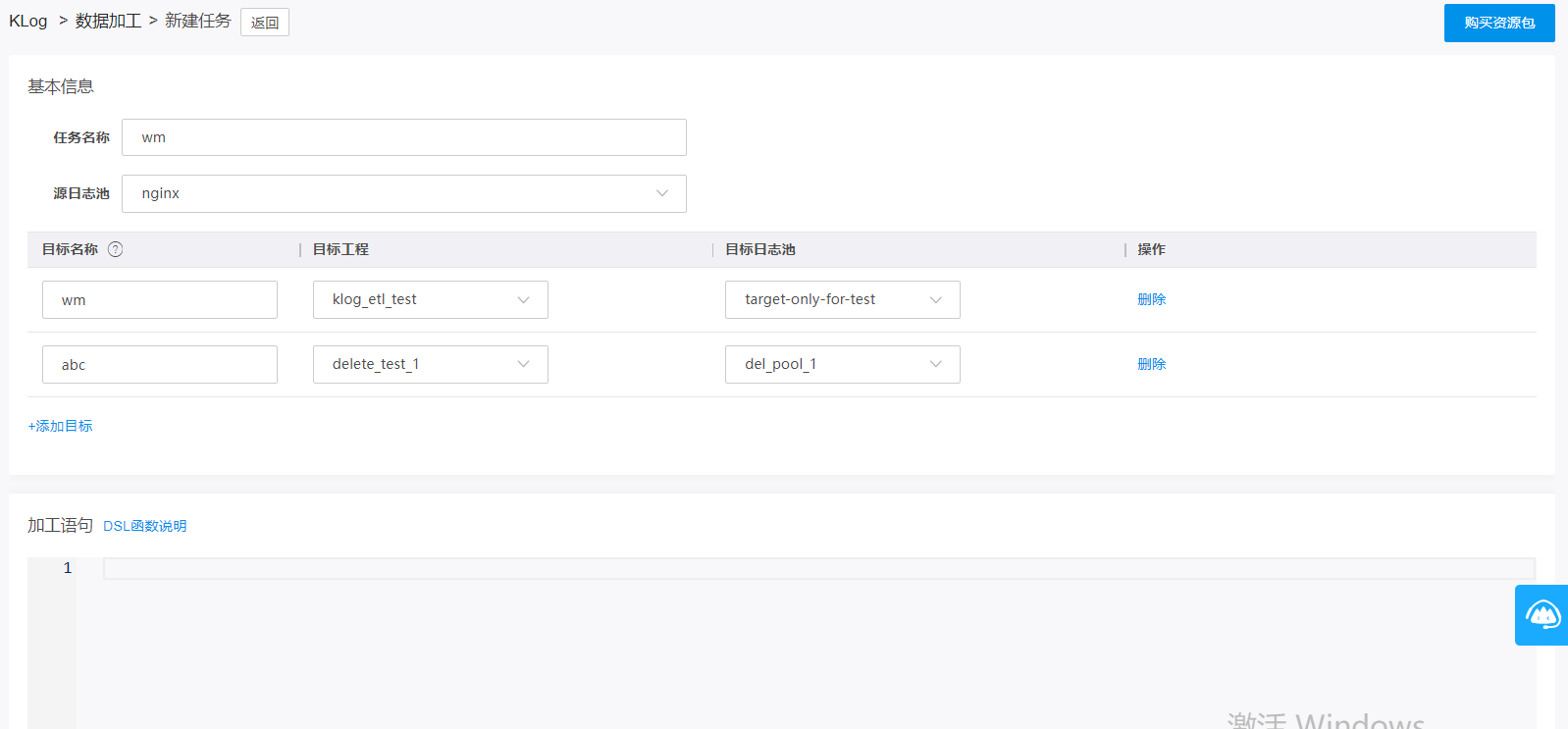The height and width of the screenshot is (729, 1568).
Task: Go to KLog breadcrumb home
Action: pyautogui.click(x=28, y=21)
